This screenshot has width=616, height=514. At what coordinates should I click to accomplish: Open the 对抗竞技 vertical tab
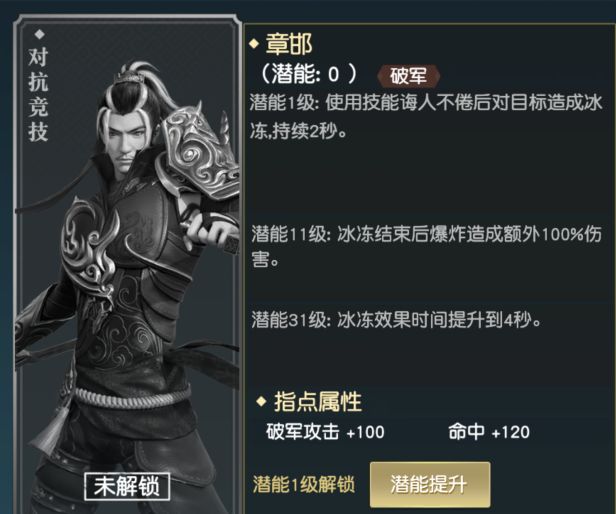click(x=38, y=94)
